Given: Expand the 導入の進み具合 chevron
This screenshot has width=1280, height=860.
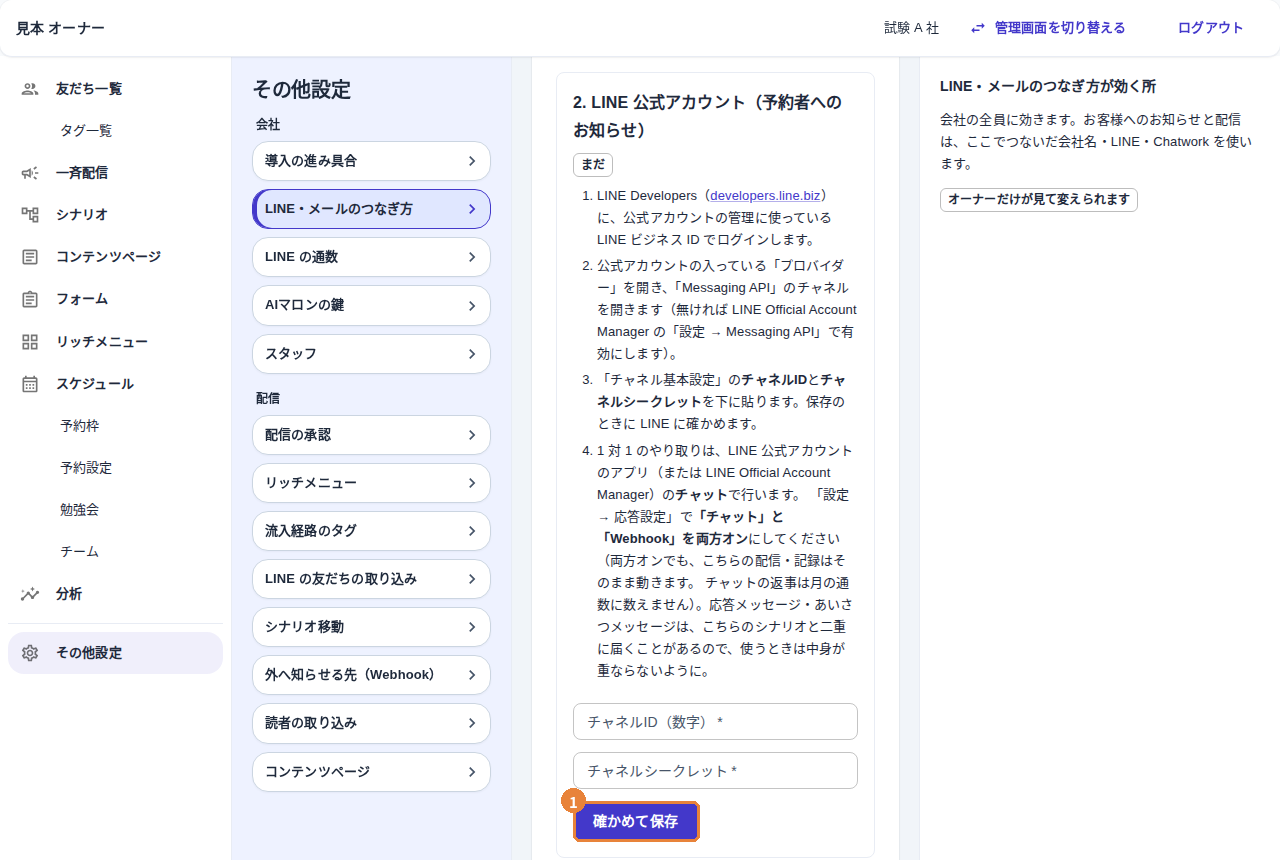Looking at the screenshot, I should tap(472, 161).
